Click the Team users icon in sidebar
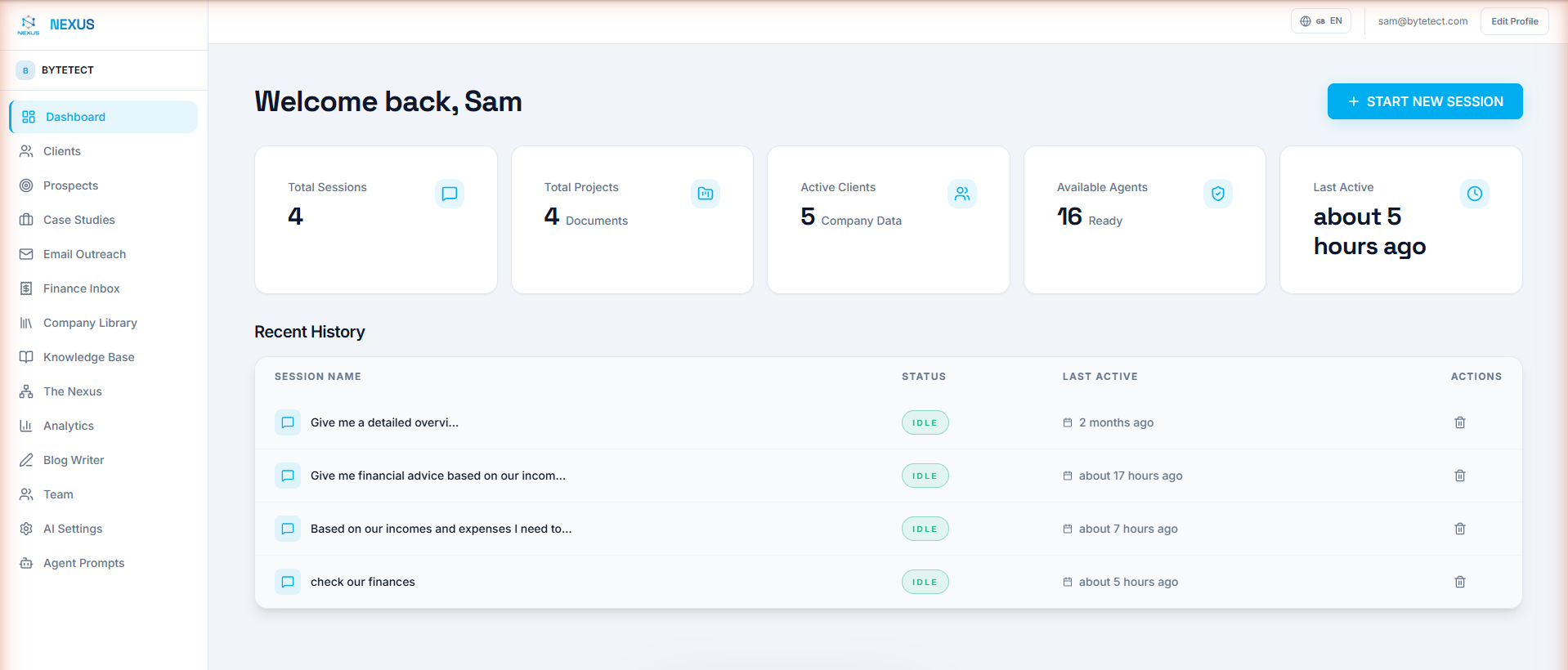 coord(26,494)
